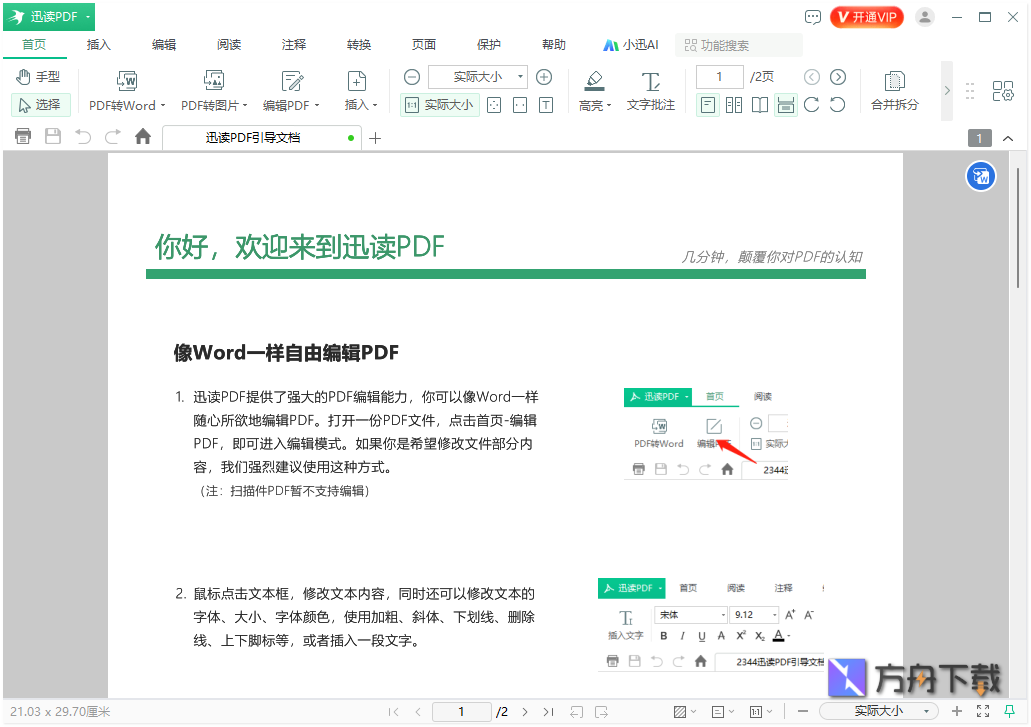Select the 文字批注 tool
The width and height of the screenshot is (1031, 727).
tap(650, 91)
